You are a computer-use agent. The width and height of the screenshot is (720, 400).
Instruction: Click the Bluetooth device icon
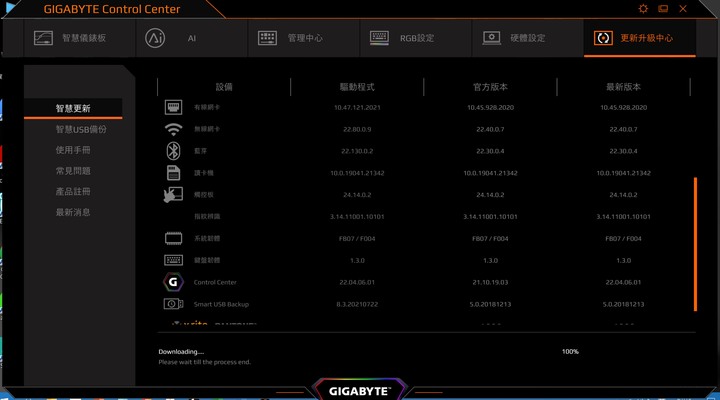point(173,151)
